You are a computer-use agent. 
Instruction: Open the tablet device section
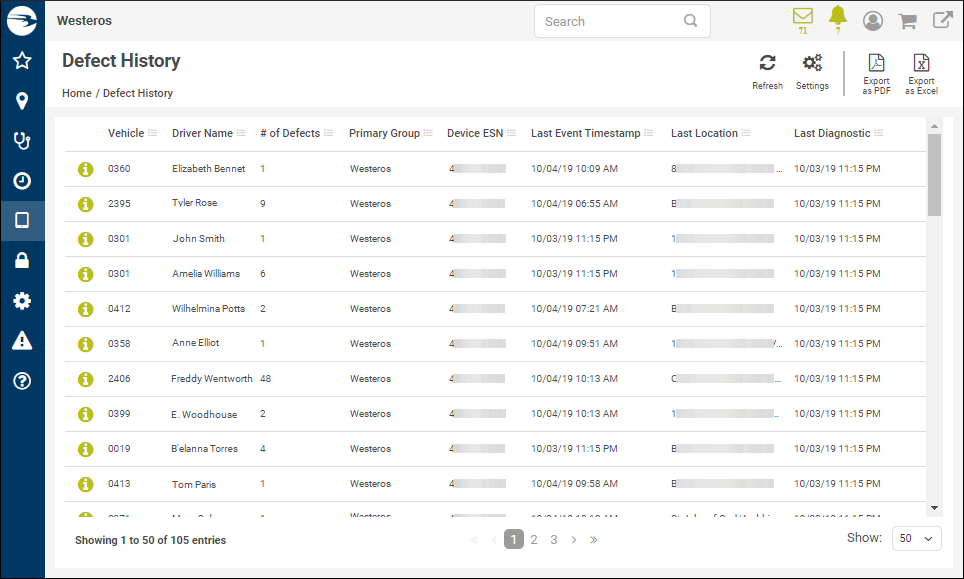coord(22,220)
